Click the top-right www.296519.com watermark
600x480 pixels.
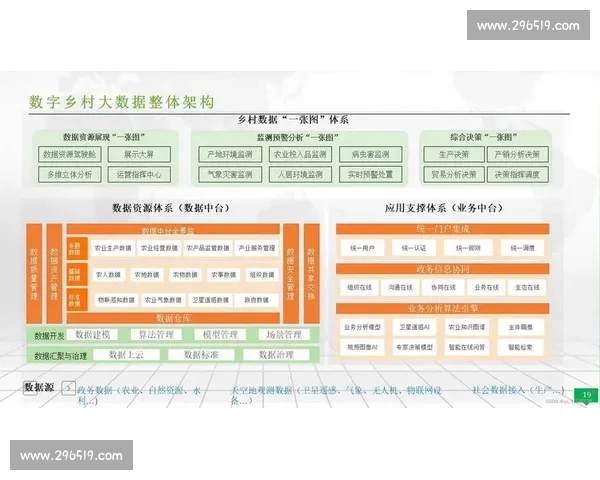click(x=528, y=26)
